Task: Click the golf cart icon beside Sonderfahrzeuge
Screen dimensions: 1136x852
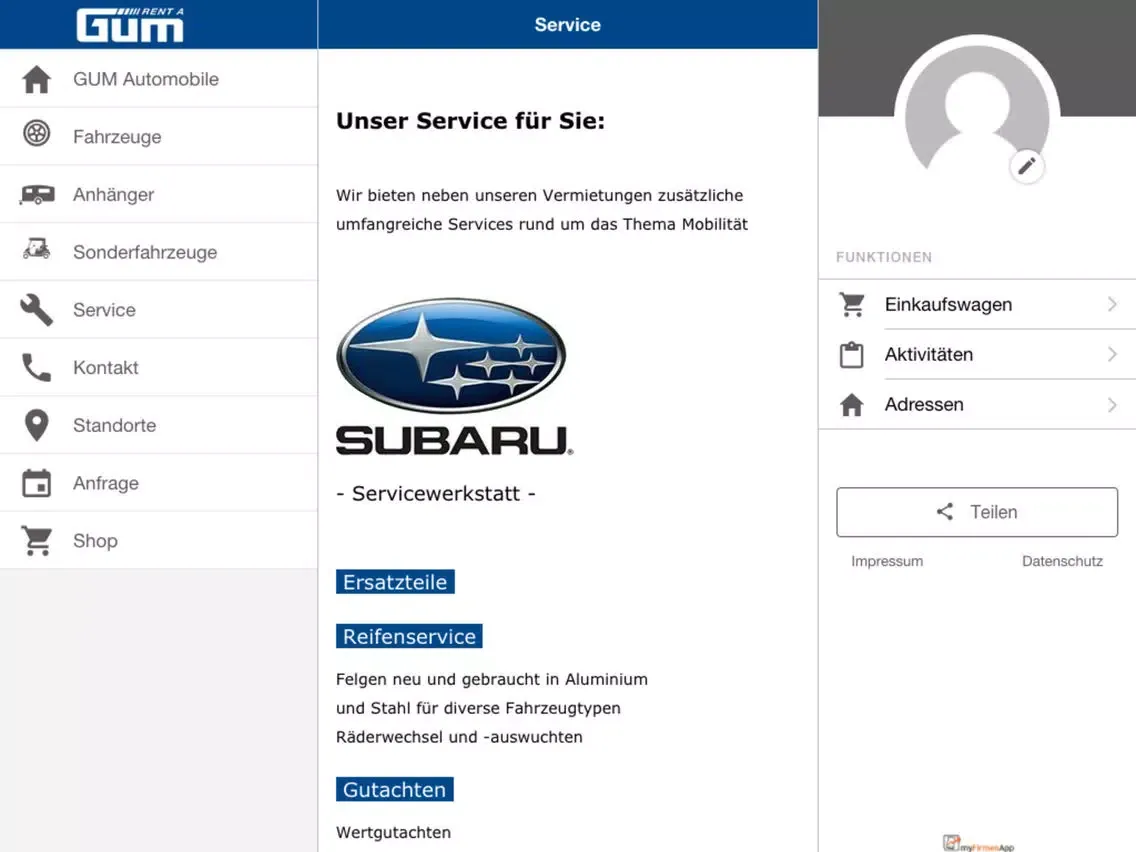Action: pyautogui.click(x=36, y=249)
